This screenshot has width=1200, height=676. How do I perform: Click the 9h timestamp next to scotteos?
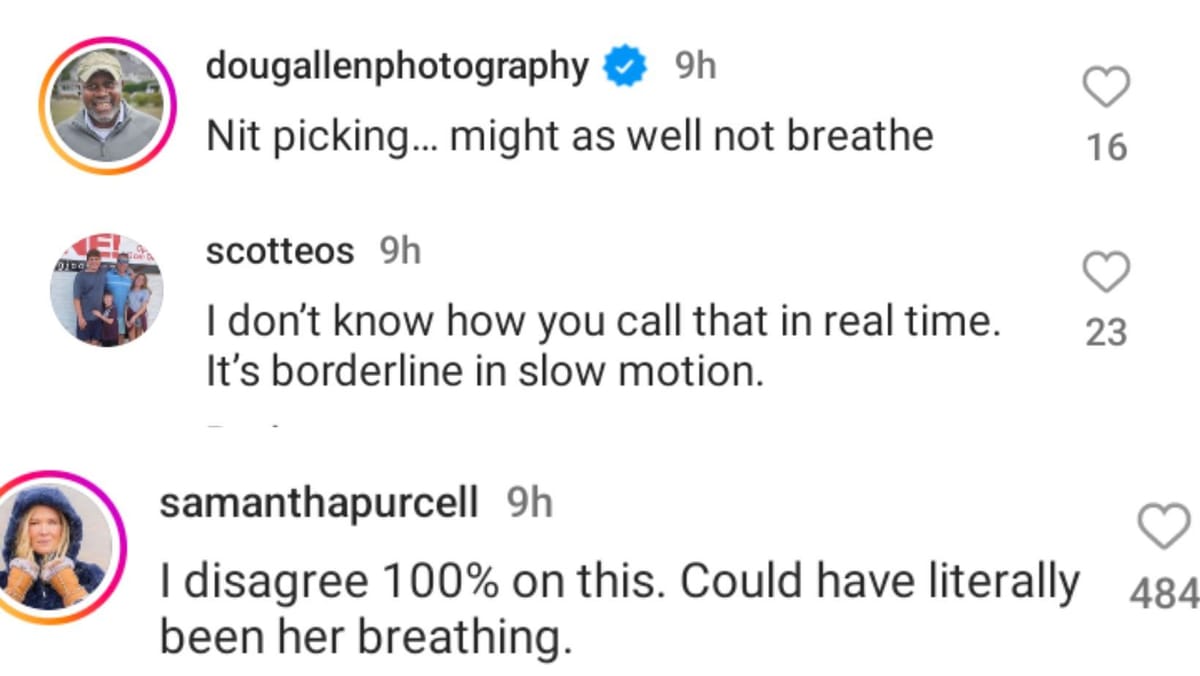coord(400,251)
